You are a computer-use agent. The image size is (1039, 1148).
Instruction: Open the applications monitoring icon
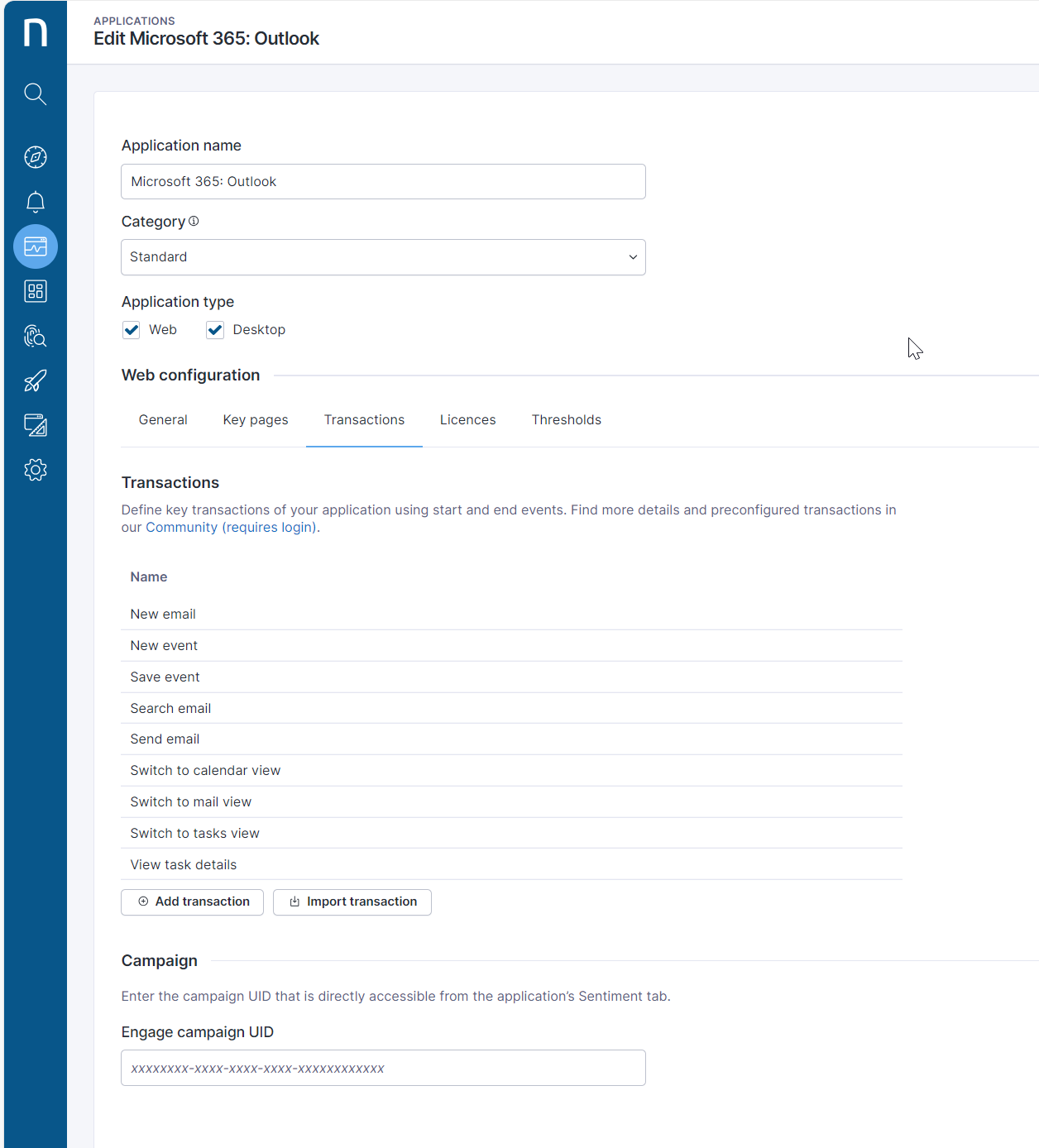coord(36,246)
